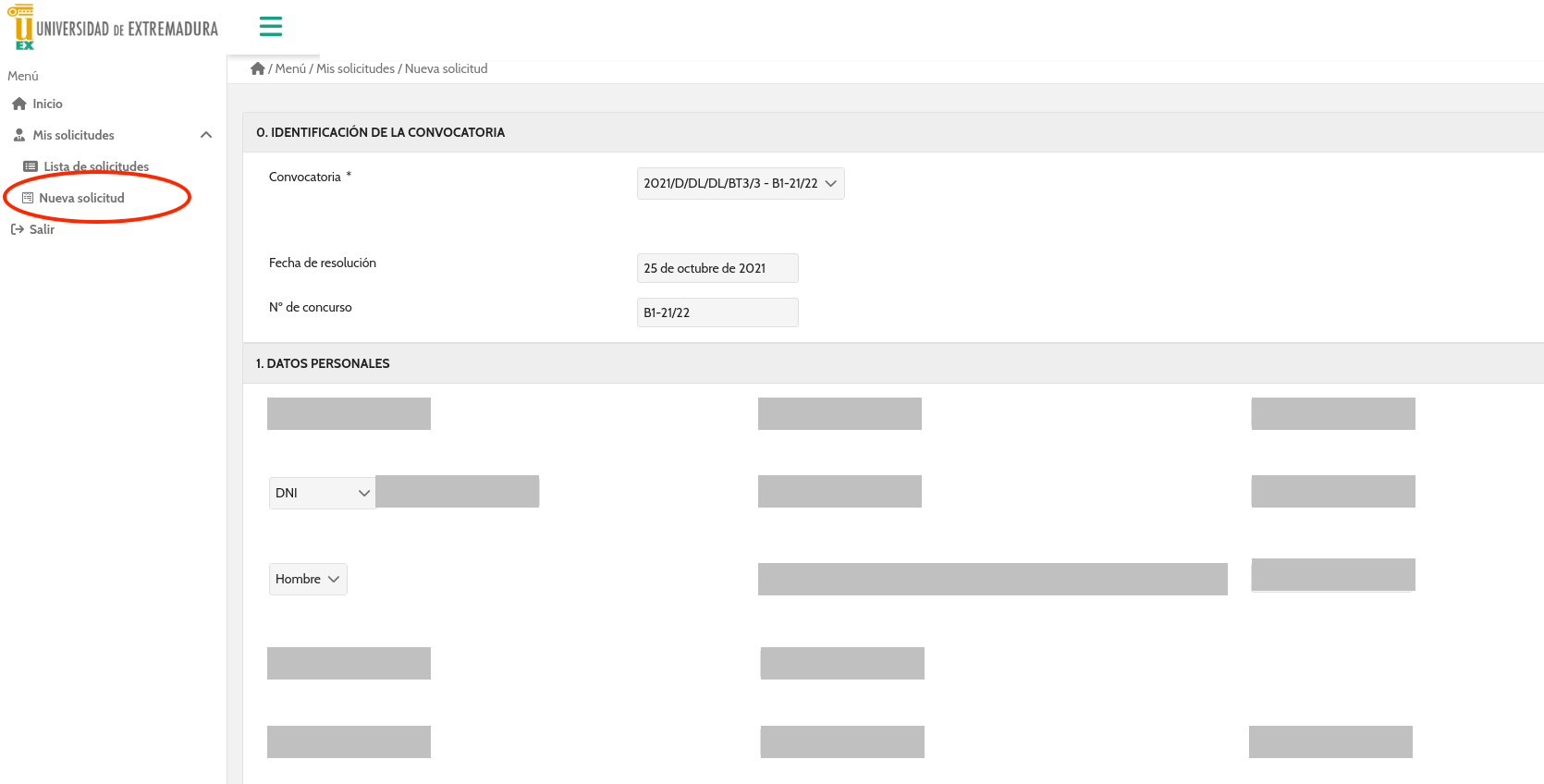1544x784 pixels.
Task: Select Nueva solicitud in the sidebar
Action: (x=81, y=199)
